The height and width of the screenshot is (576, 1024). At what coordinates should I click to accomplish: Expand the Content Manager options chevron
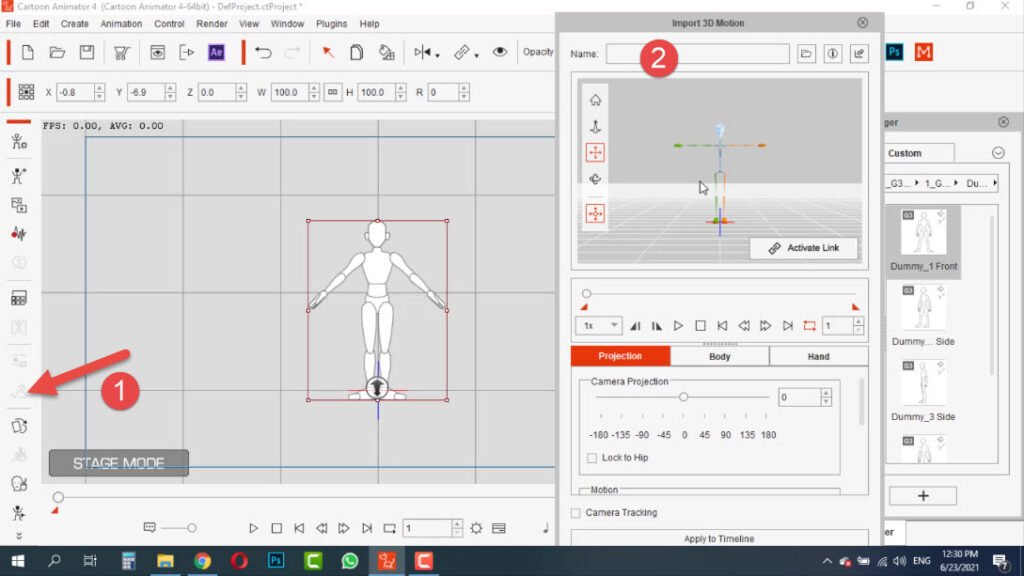(x=998, y=153)
